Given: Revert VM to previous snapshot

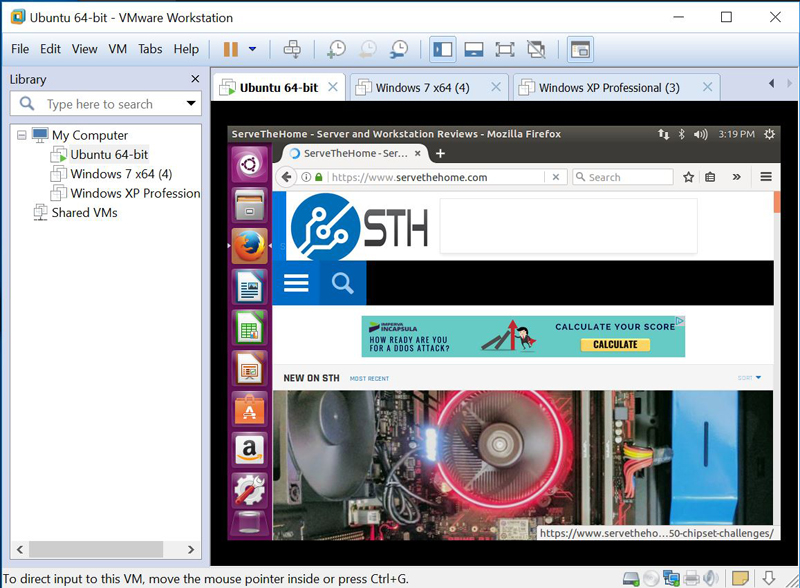Looking at the screenshot, I should (367, 50).
